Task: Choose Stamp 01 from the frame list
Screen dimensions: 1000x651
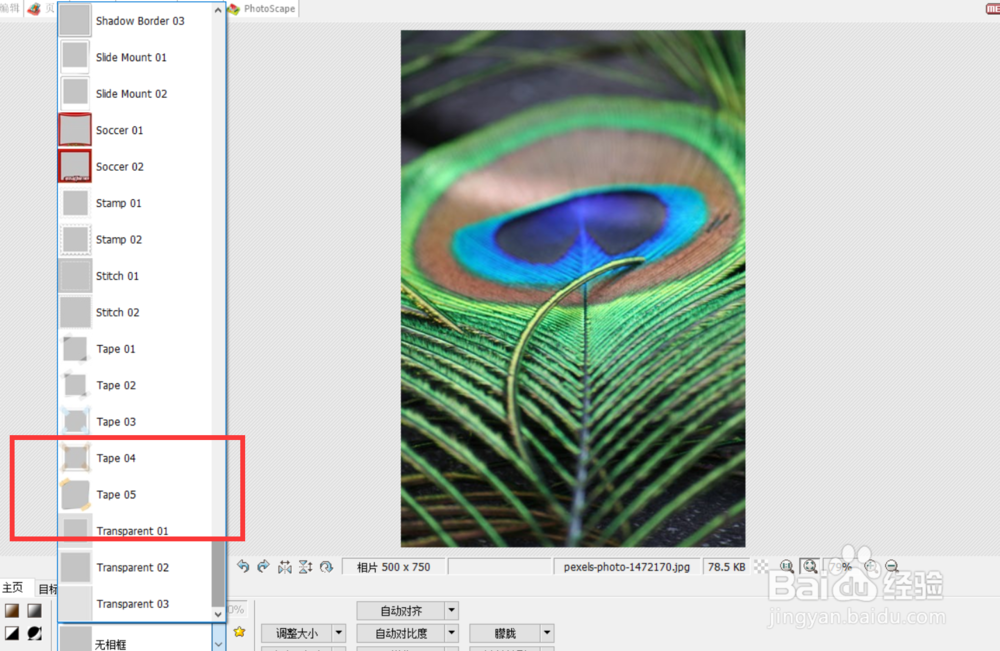Action: coord(135,203)
